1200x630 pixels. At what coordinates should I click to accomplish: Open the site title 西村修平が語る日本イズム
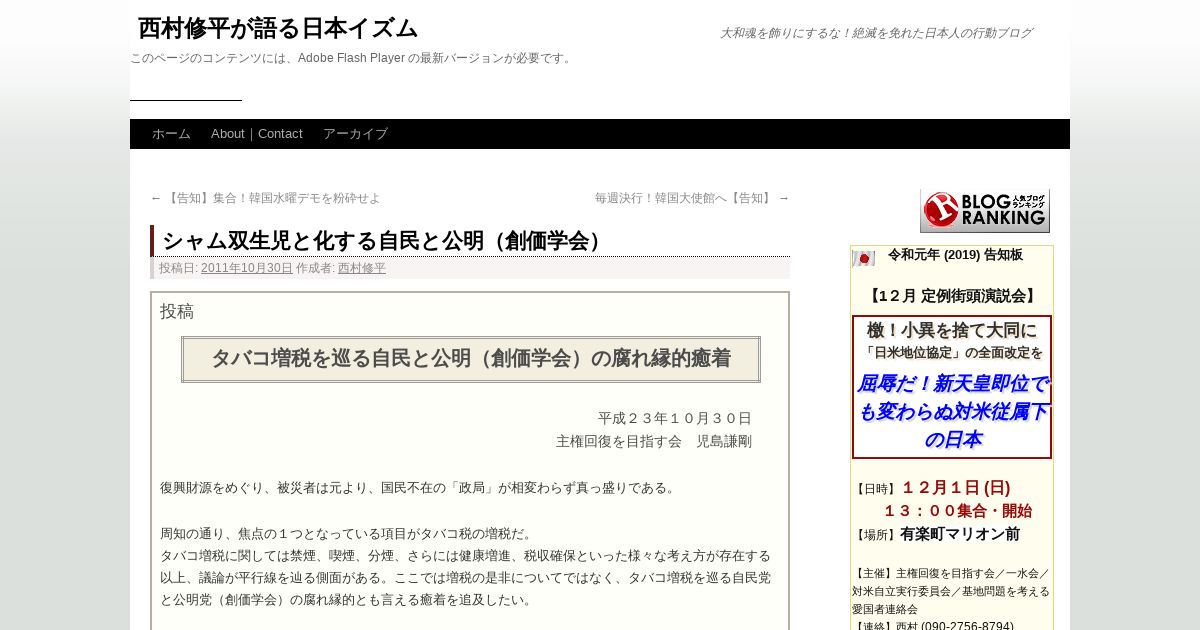(278, 28)
